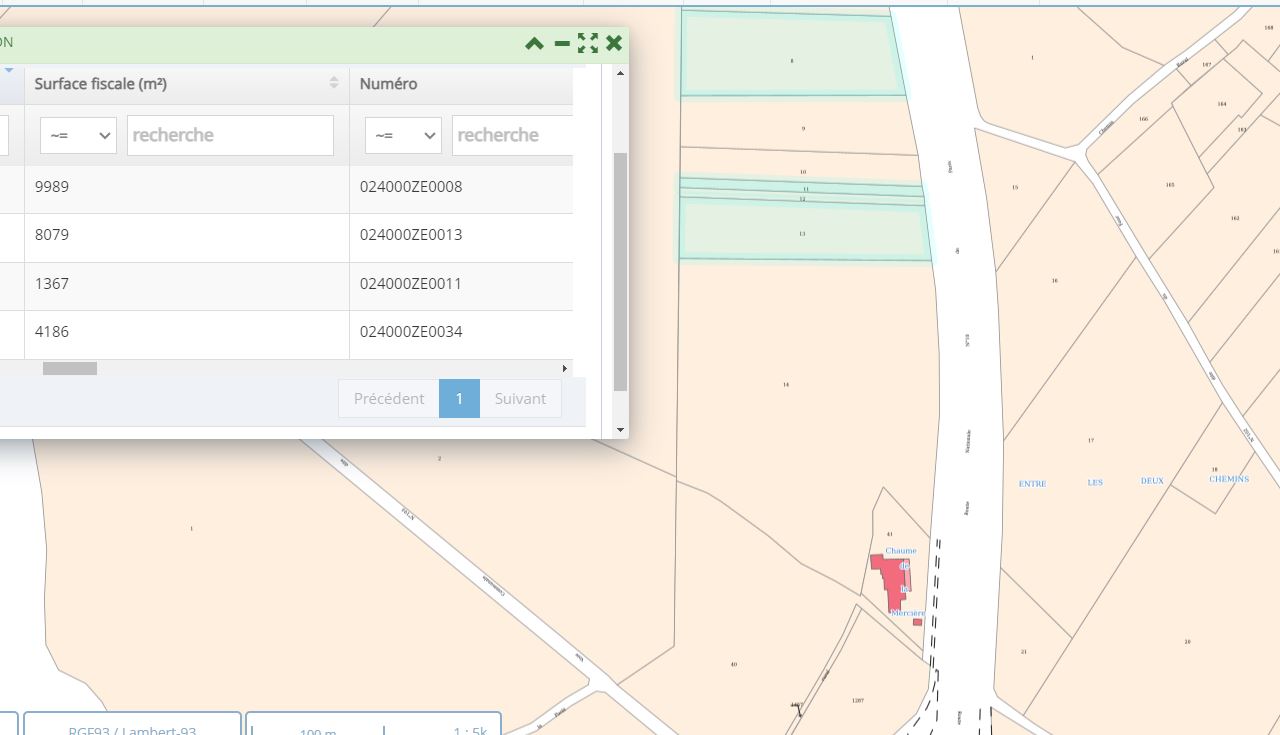Click right arrow of horizontal scrollbar
The image size is (1280, 735).
pos(564,369)
